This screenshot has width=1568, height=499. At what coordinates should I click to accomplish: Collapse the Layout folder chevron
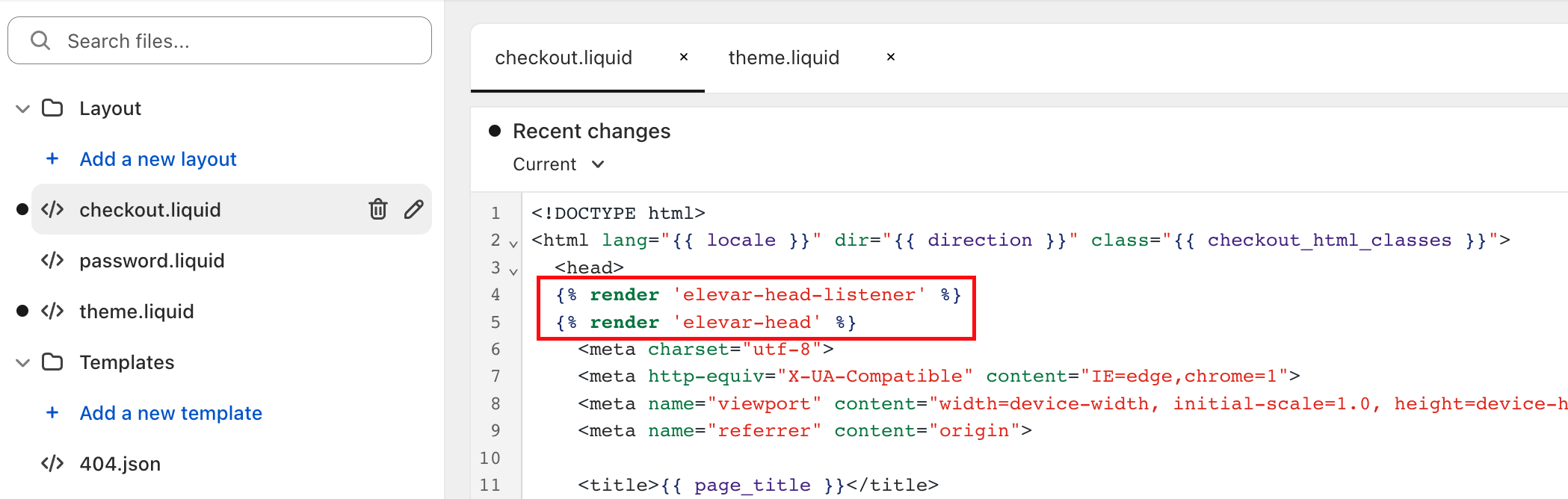[x=23, y=108]
